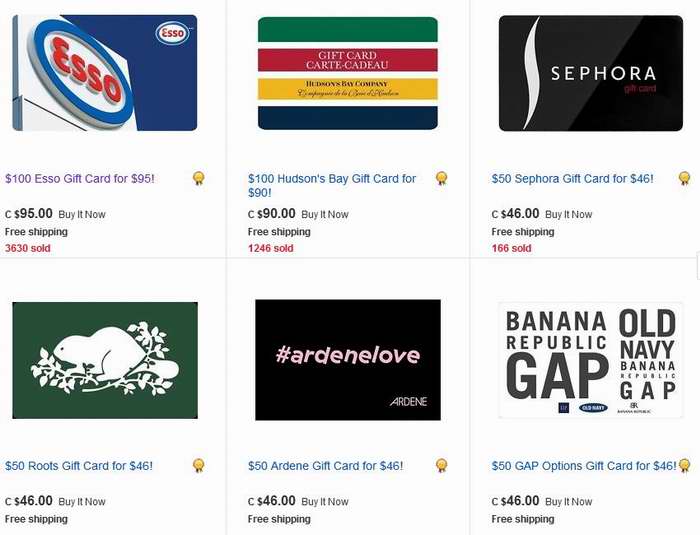Click the ribbon badge next to Sephora title
The width and height of the screenshot is (700, 535).
tap(684, 179)
